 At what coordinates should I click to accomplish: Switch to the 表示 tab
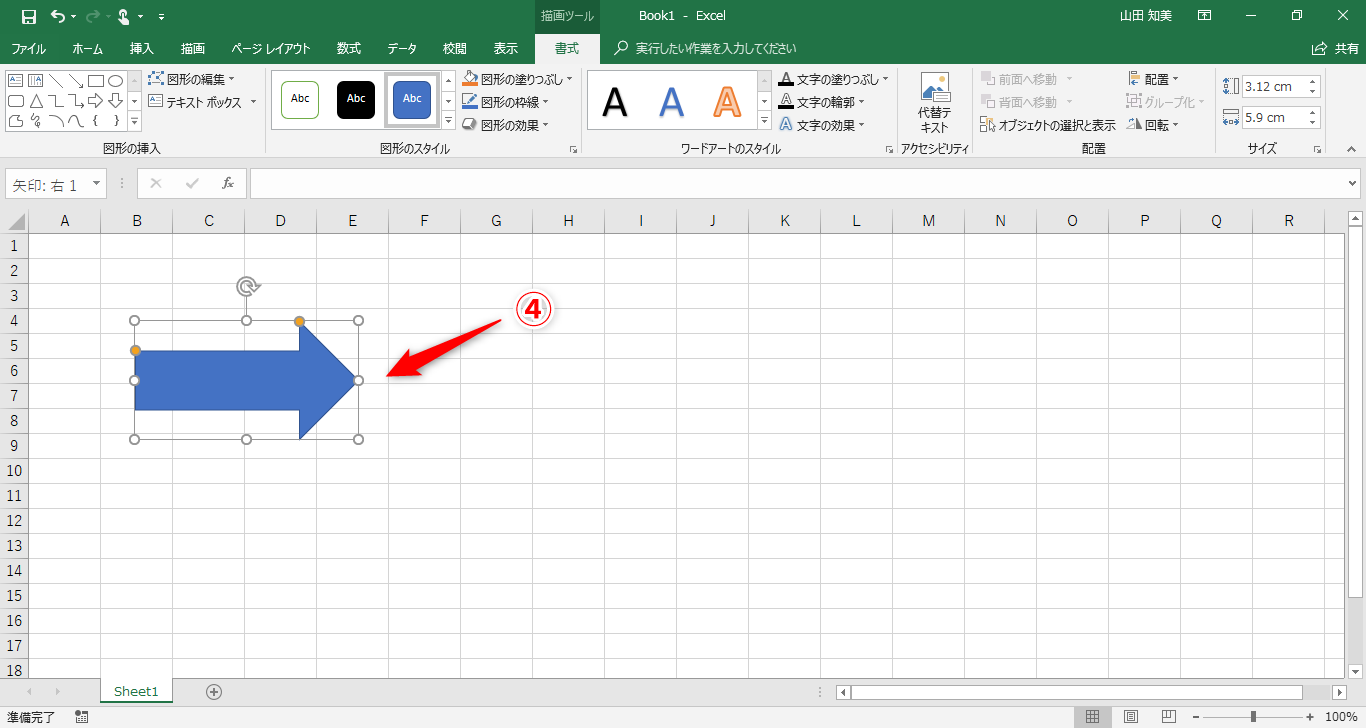[x=506, y=48]
